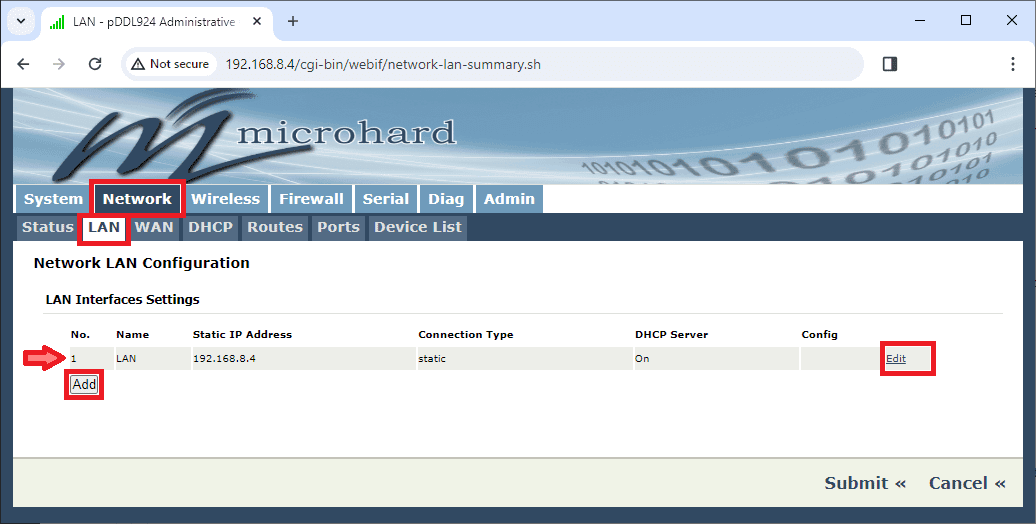Open the DHCP sub-tab
The width and height of the screenshot is (1036, 524).
[210, 227]
